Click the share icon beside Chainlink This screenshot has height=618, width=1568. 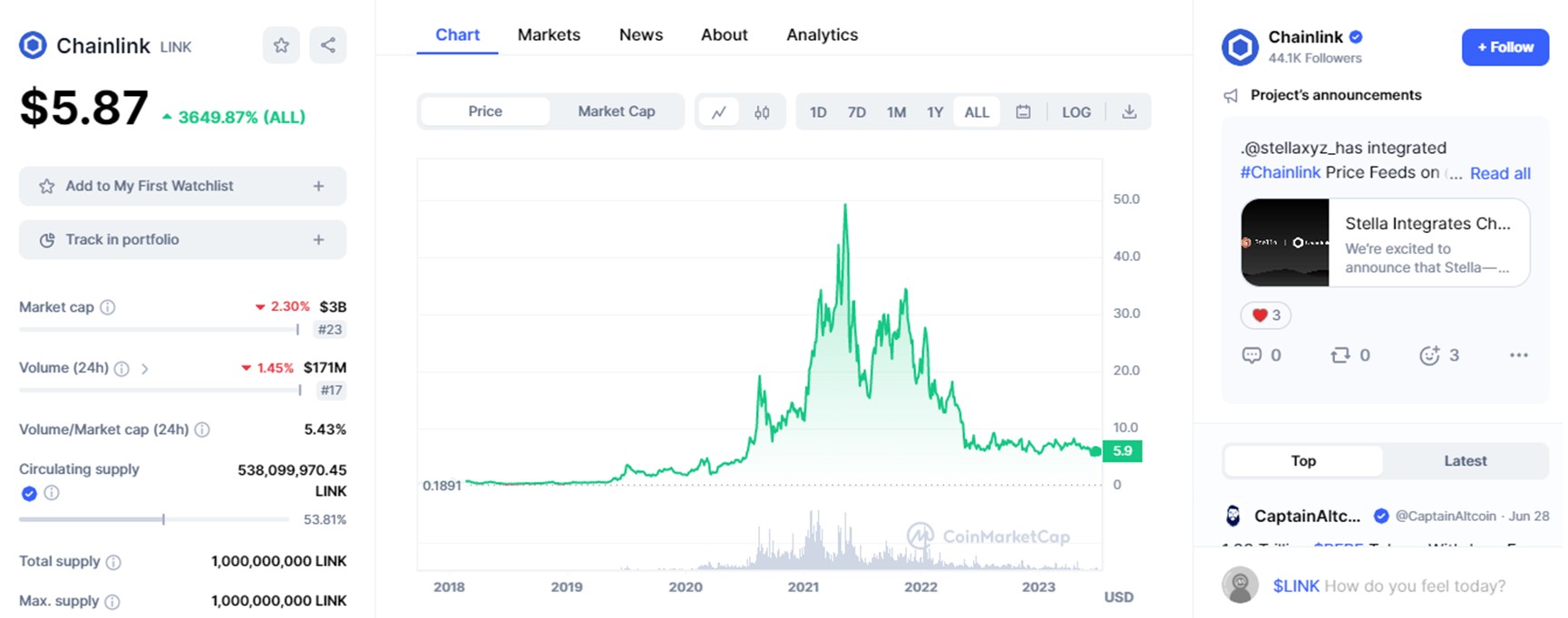point(327,45)
